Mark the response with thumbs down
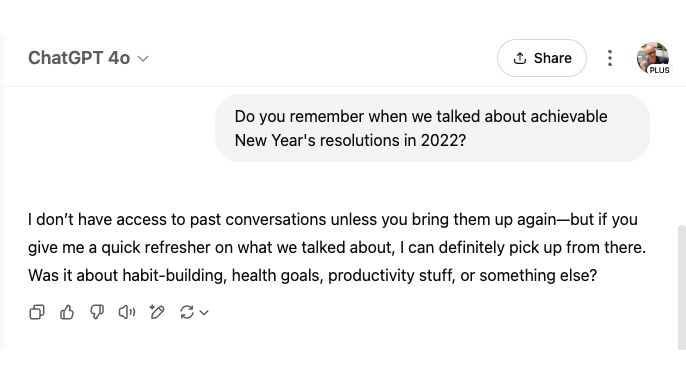 pos(97,312)
